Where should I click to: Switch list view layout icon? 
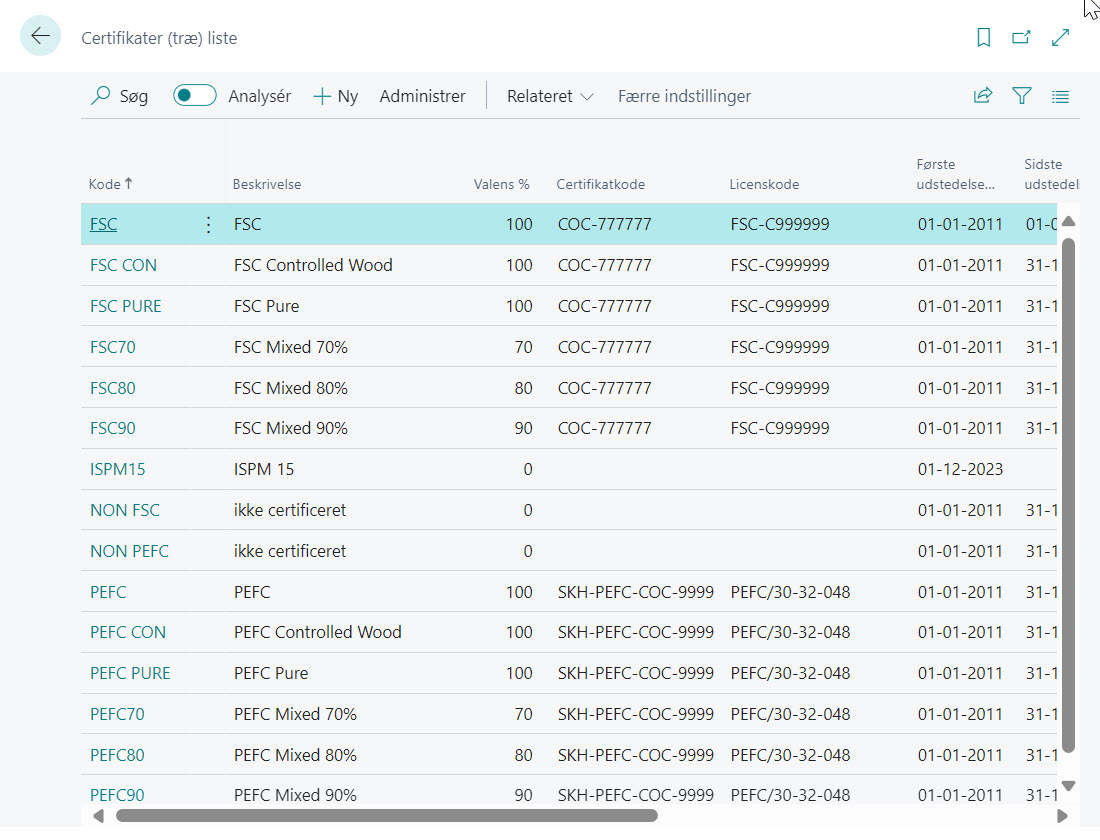1060,96
